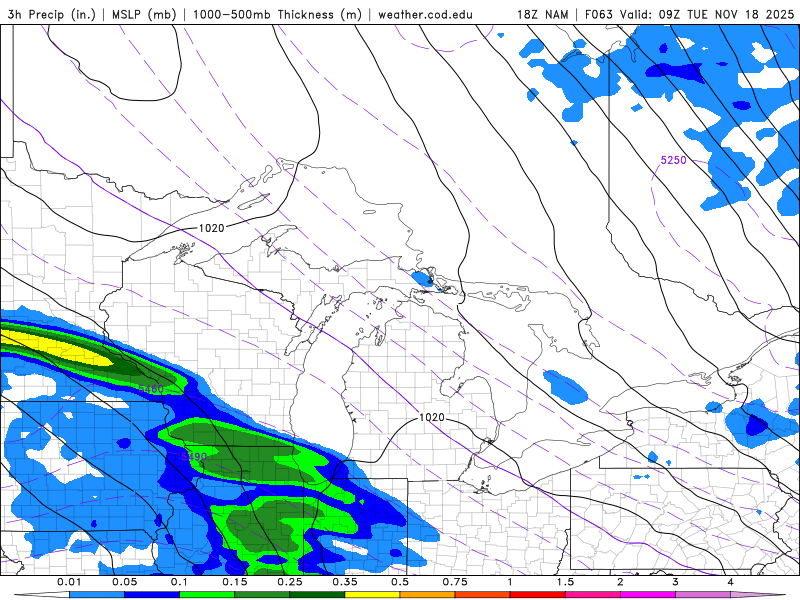Click the 1020 isobar label in southern Michigan
This screenshot has height=600, width=800.
432,417
